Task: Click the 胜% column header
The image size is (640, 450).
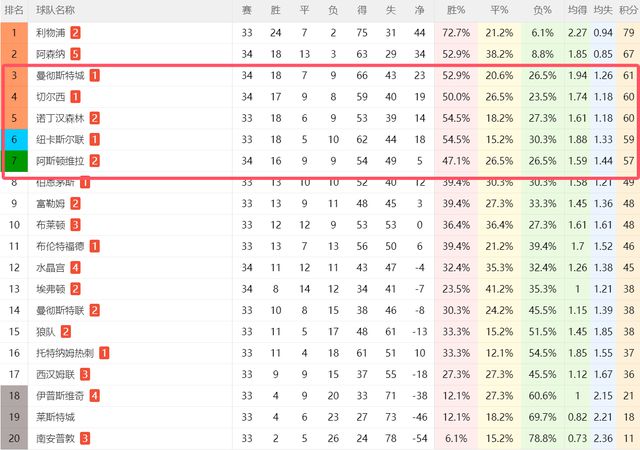Action: [455, 10]
